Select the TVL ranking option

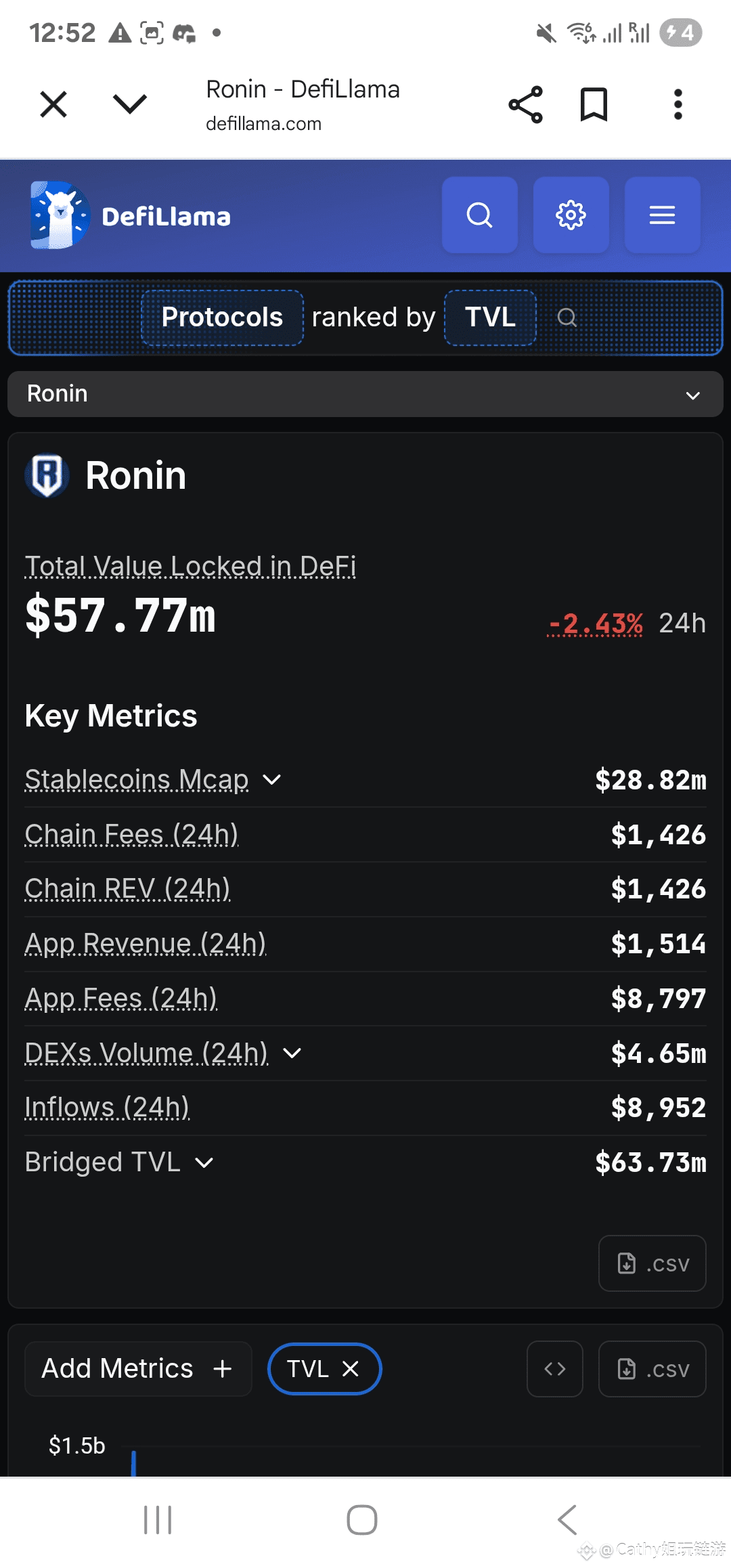click(490, 318)
